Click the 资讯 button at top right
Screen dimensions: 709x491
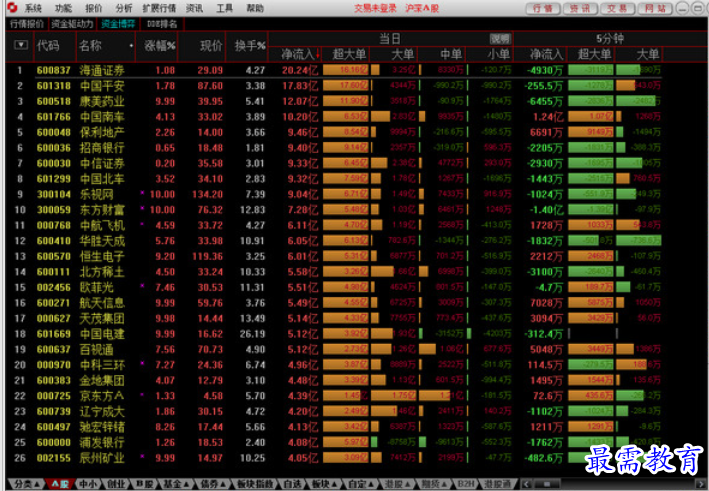coord(581,8)
